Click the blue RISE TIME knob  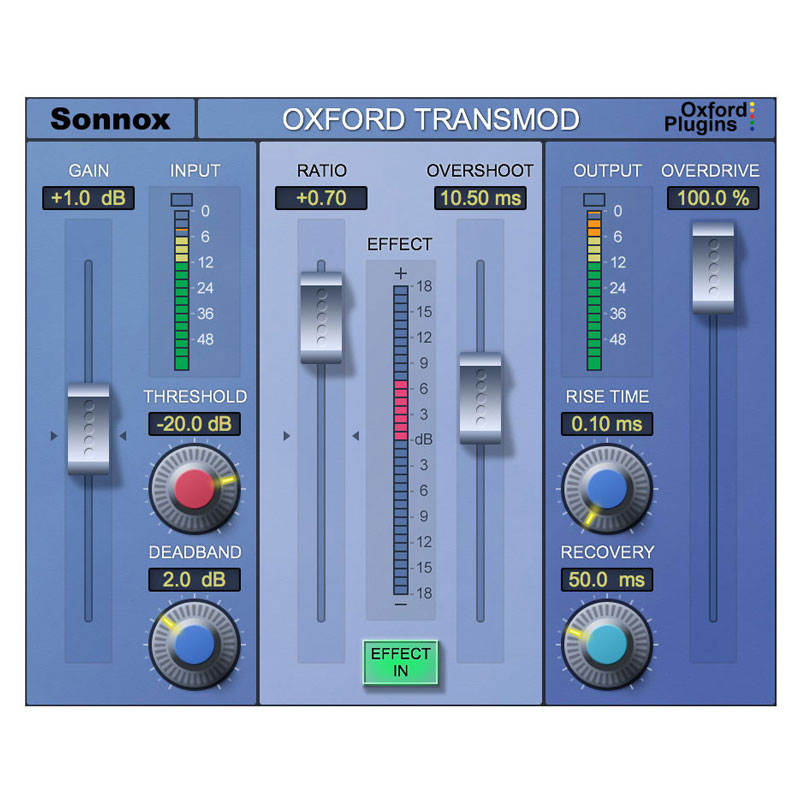pyautogui.click(x=607, y=489)
